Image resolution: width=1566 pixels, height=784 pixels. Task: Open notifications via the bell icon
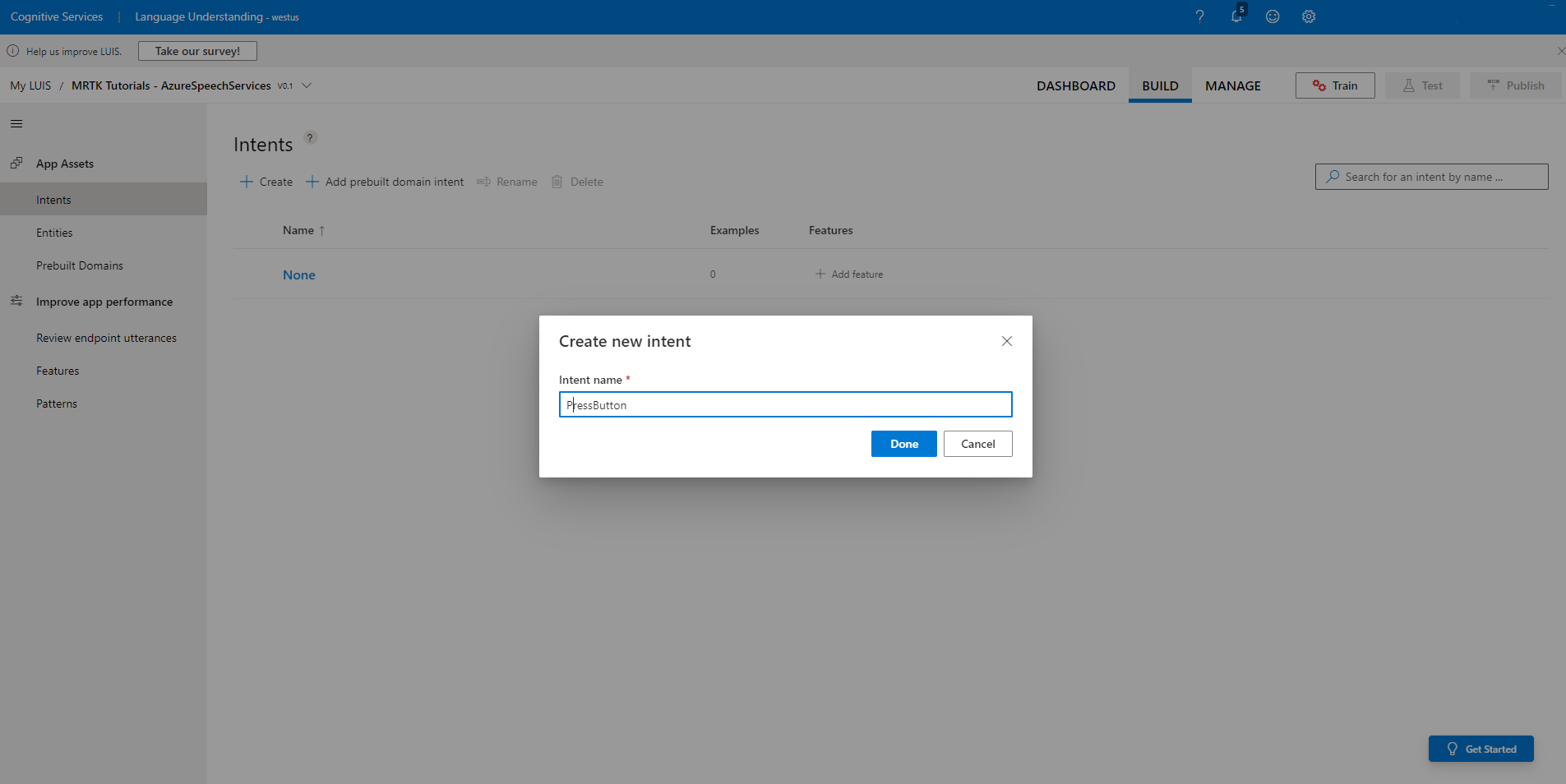pyautogui.click(x=1236, y=16)
